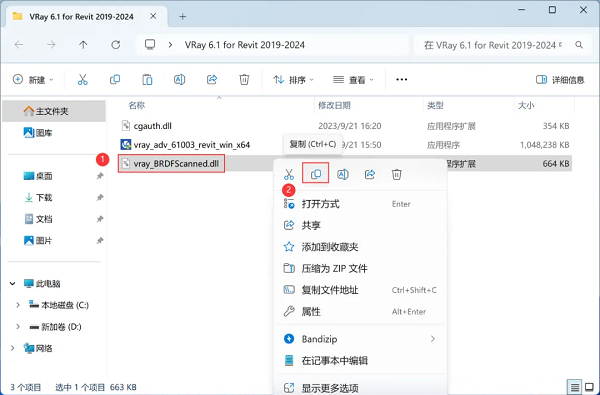Sort by the 大小 column header
The width and height of the screenshot is (600, 395).
coord(526,105)
